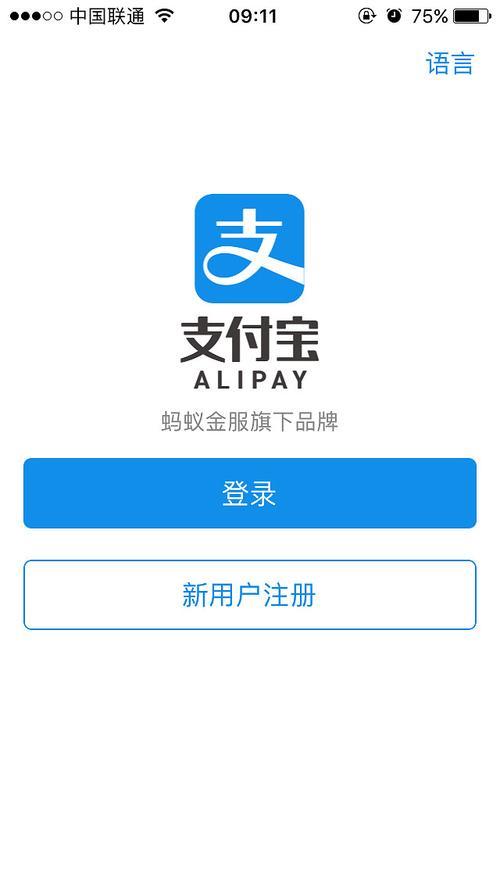Screen dimensions: 500x888
Task: Tap the 支付宝 Chinese wordmark
Action: coord(250,340)
